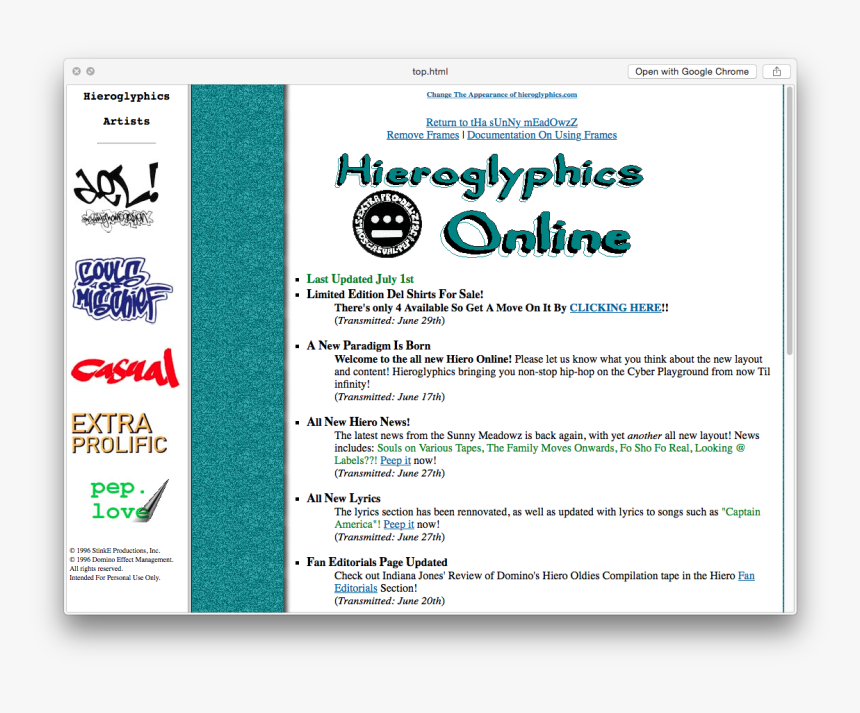This screenshot has height=713, width=860.
Task: Click Peep it link under Hiero News
Action: 395,460
